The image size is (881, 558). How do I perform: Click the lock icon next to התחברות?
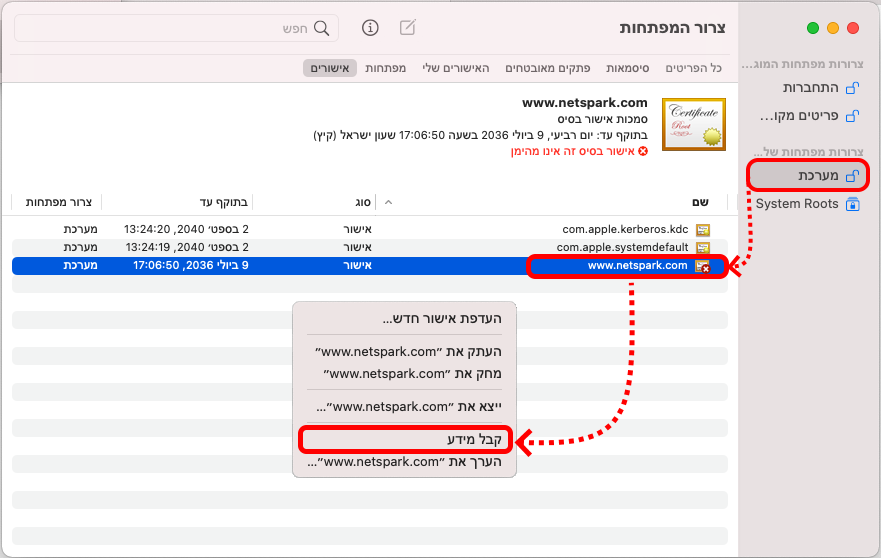(x=852, y=88)
